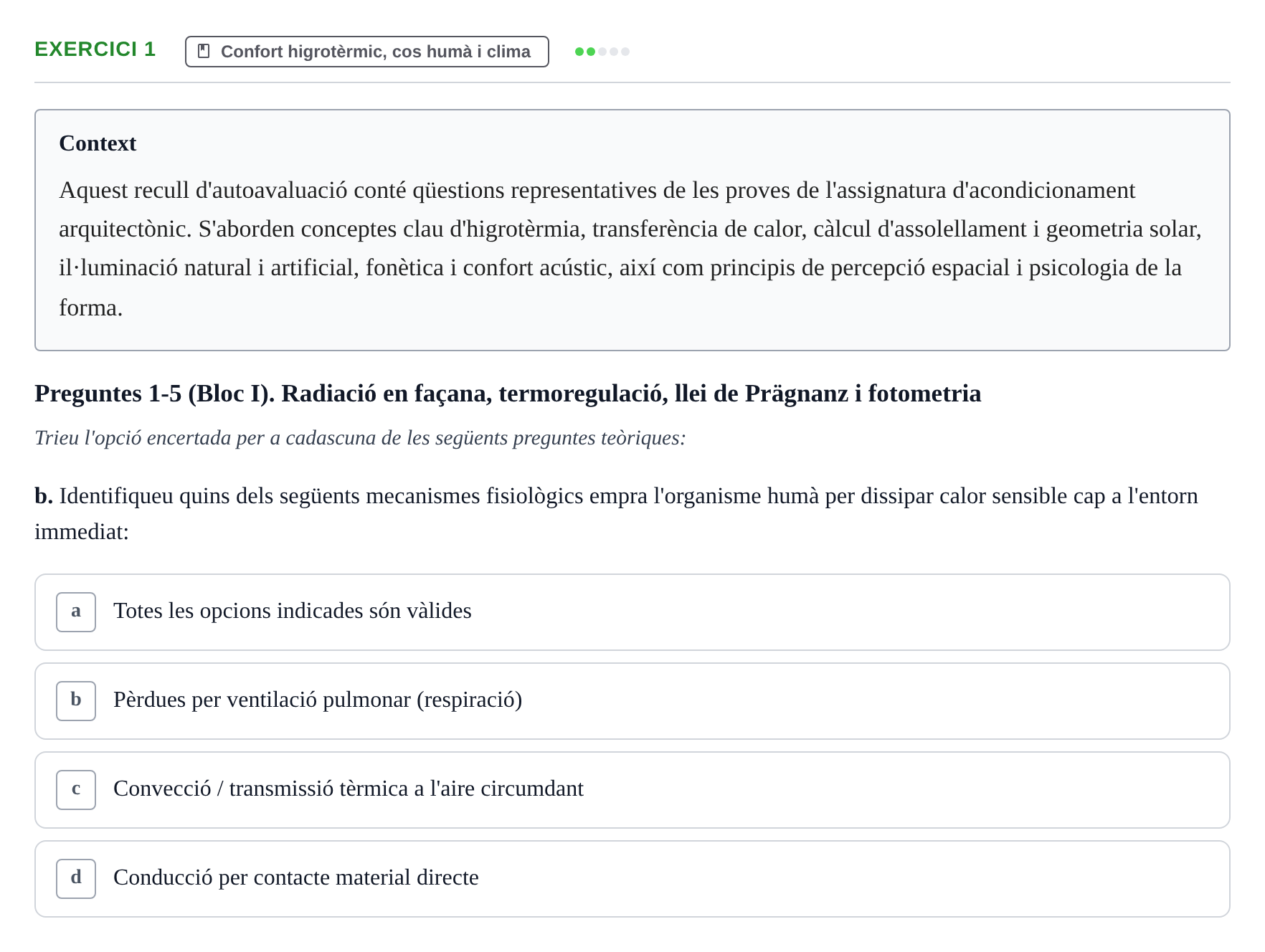Choose 'Totes les opcions indicades són vàlides'
The image size is (1265, 952).
point(632,612)
